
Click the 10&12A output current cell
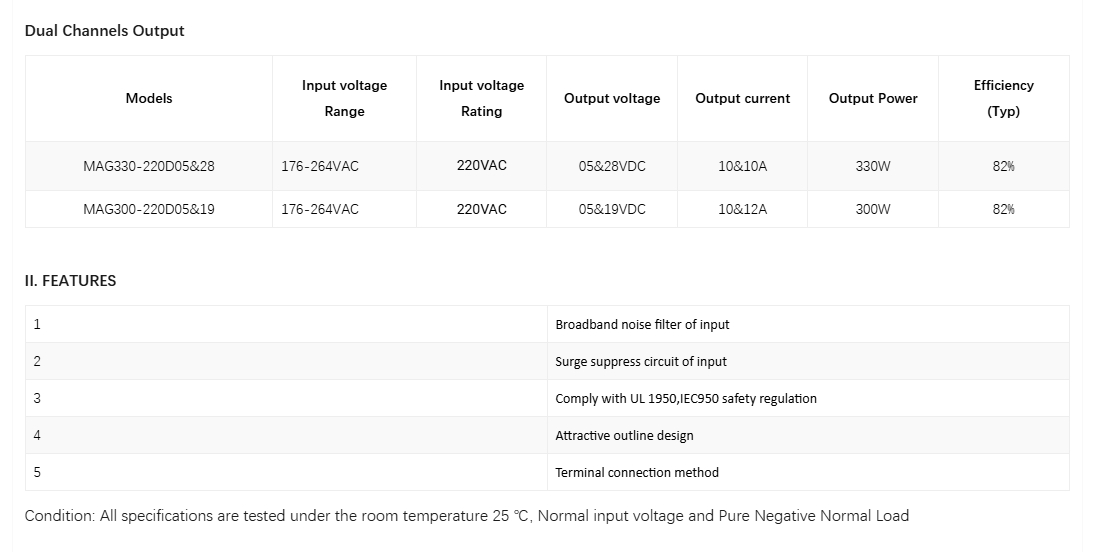(x=742, y=209)
